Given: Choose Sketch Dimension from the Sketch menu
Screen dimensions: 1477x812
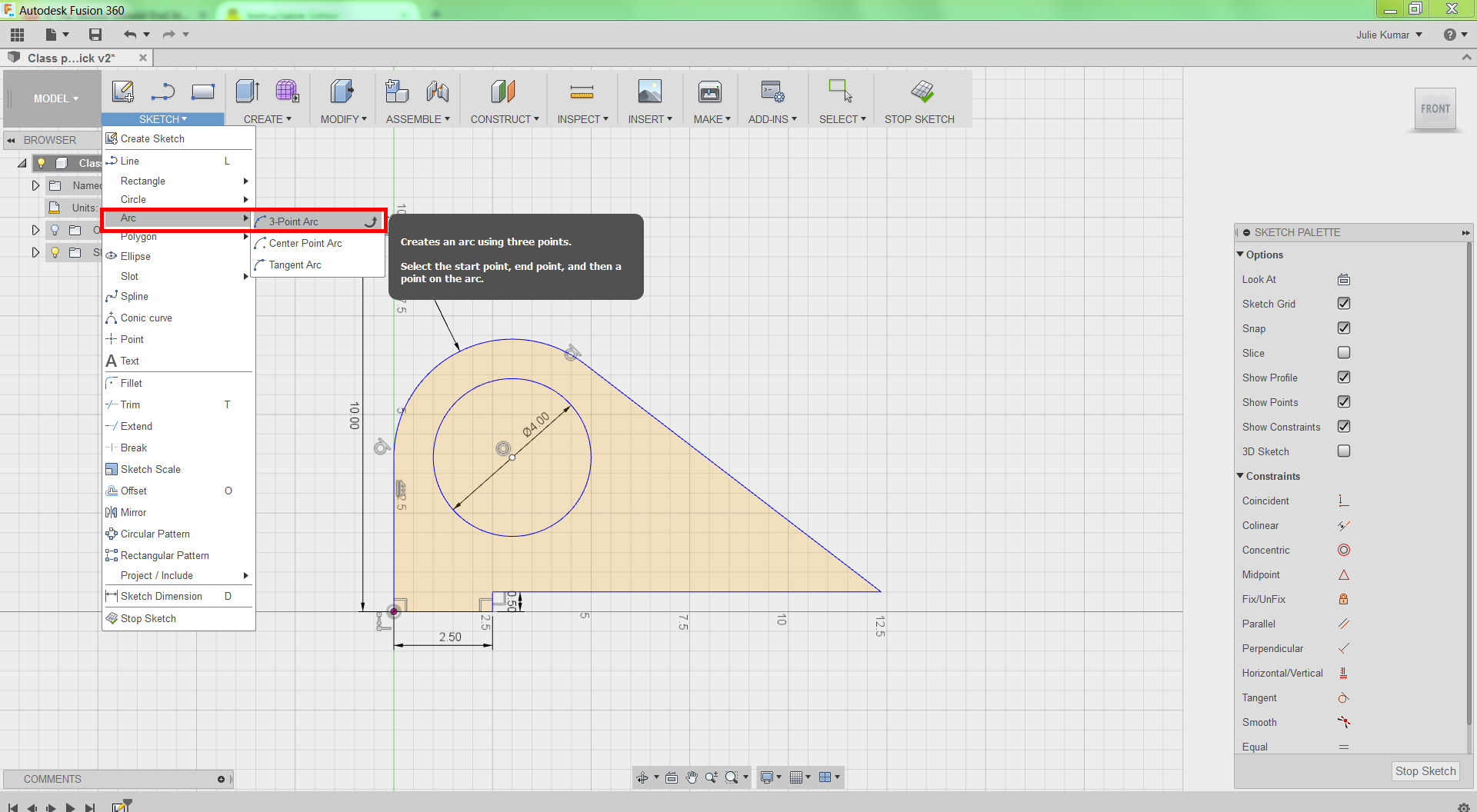Looking at the screenshot, I should 162,597.
